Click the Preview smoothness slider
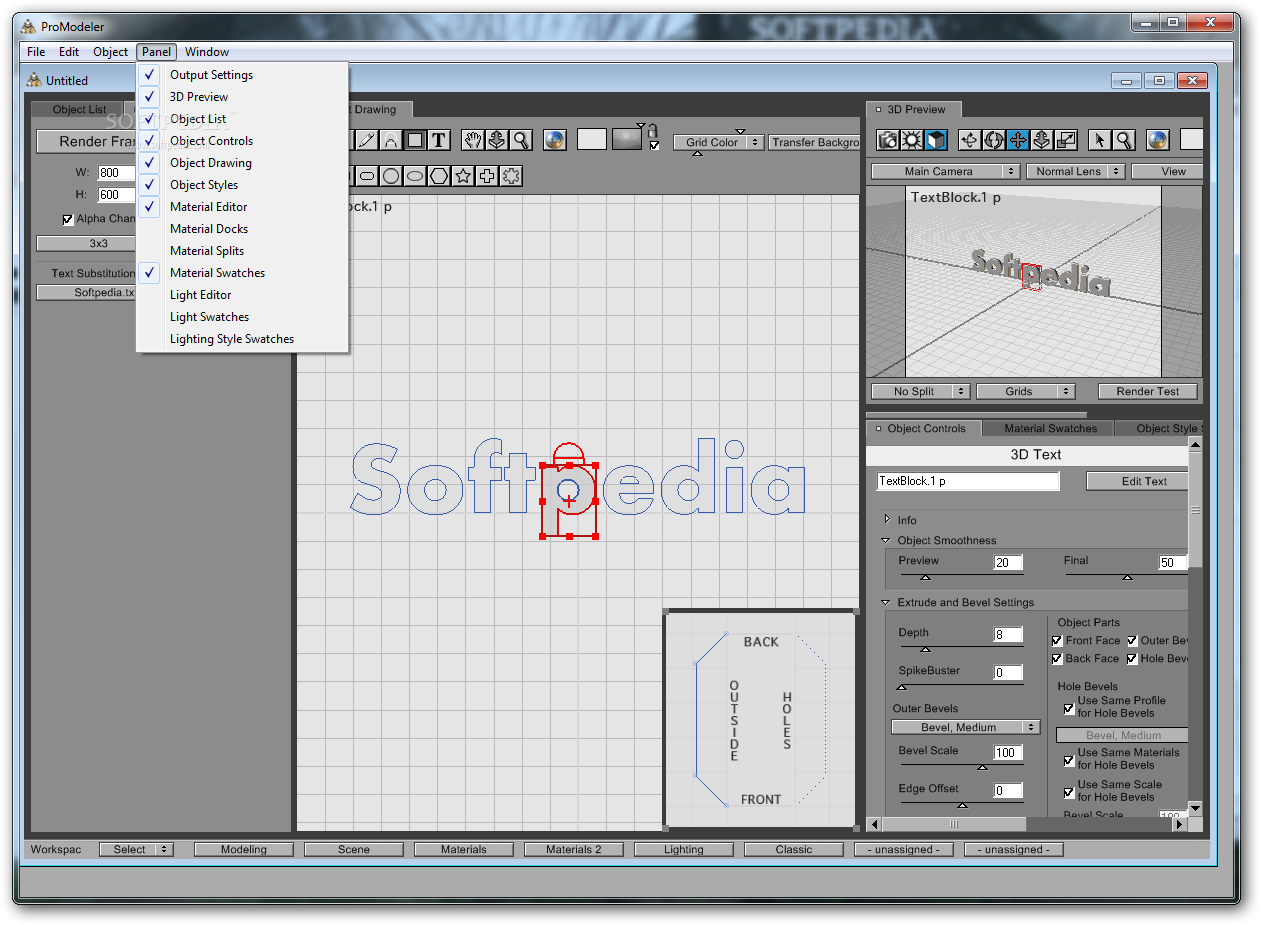1261x925 pixels. [x=960, y=576]
